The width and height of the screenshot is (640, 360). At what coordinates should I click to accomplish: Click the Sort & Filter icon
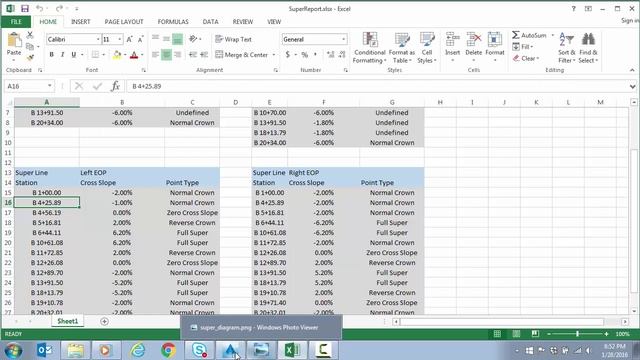coord(567,40)
